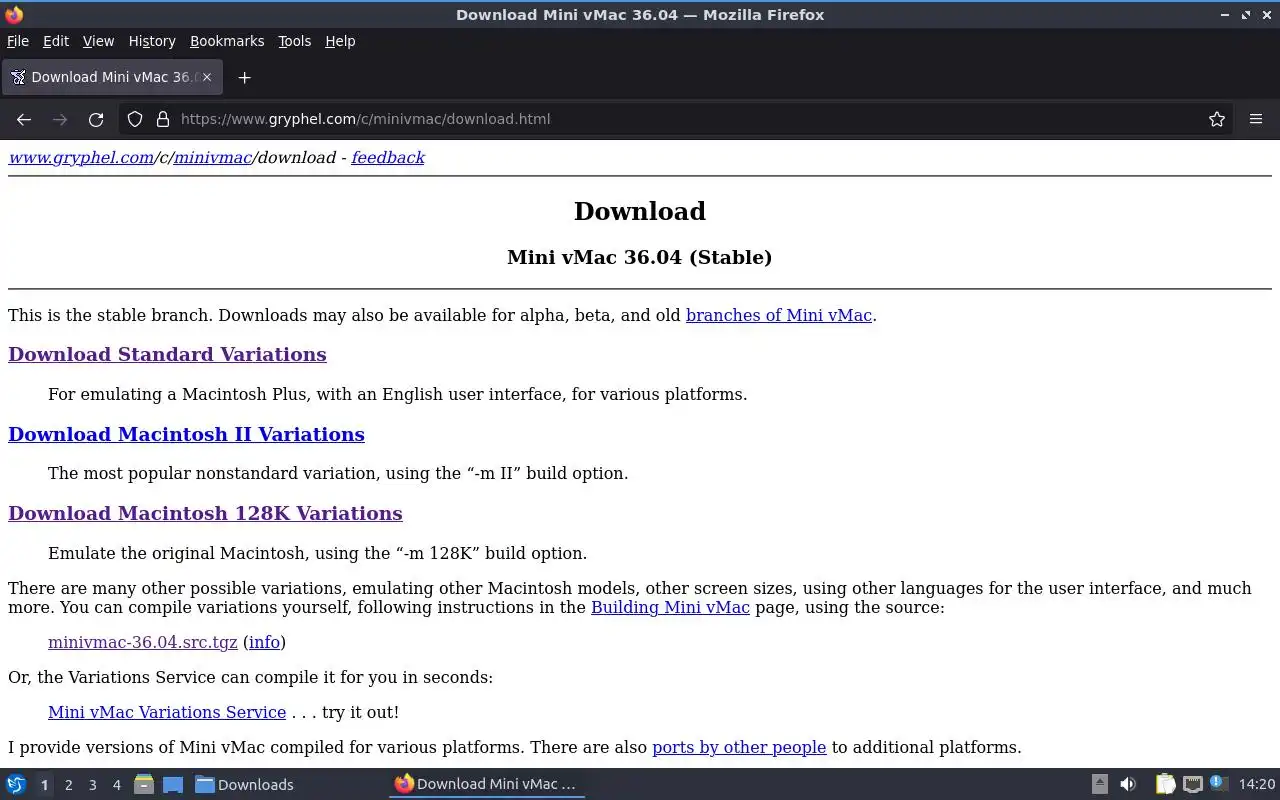
Task: Open the File menu
Action: tap(18, 41)
